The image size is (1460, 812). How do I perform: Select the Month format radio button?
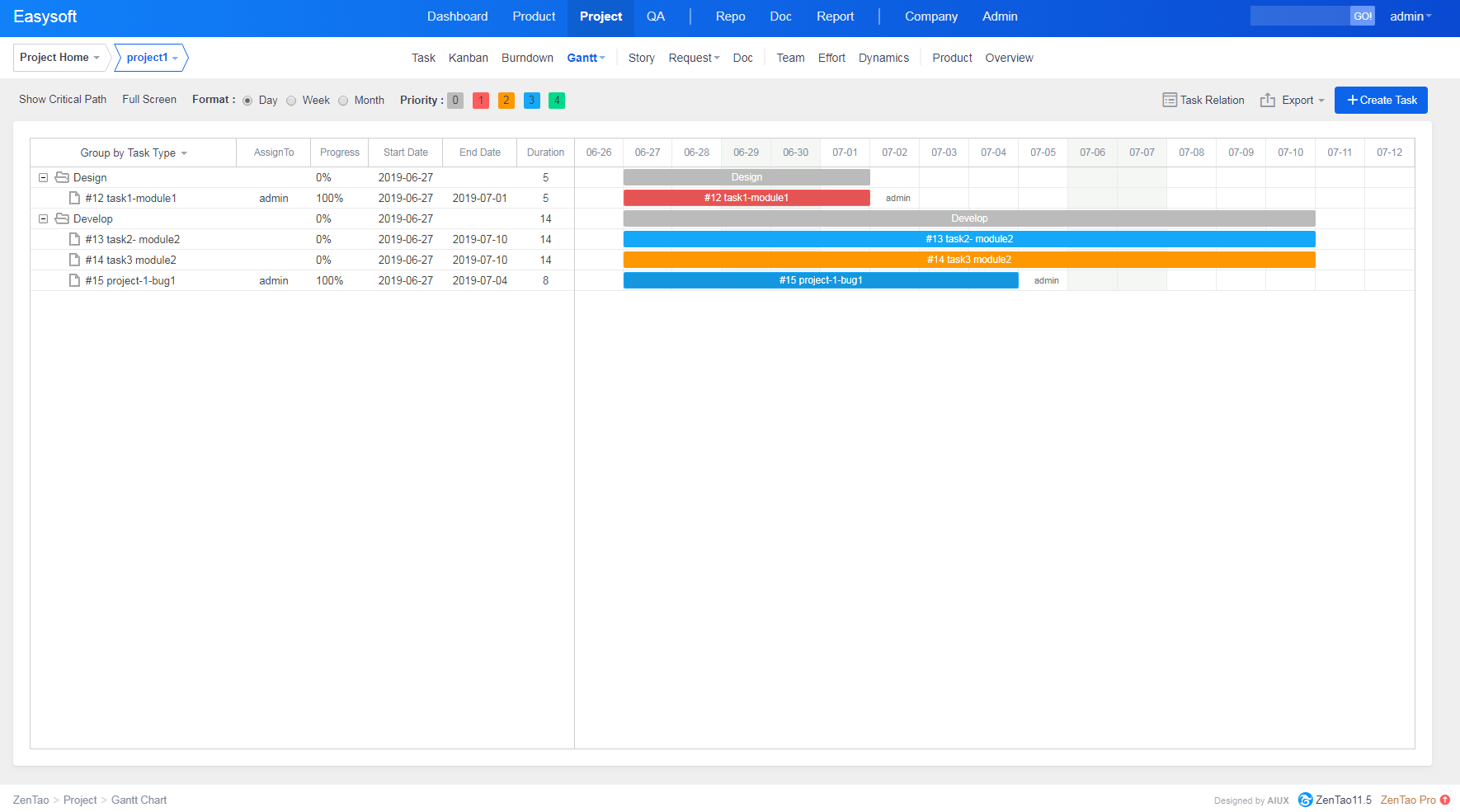point(343,101)
